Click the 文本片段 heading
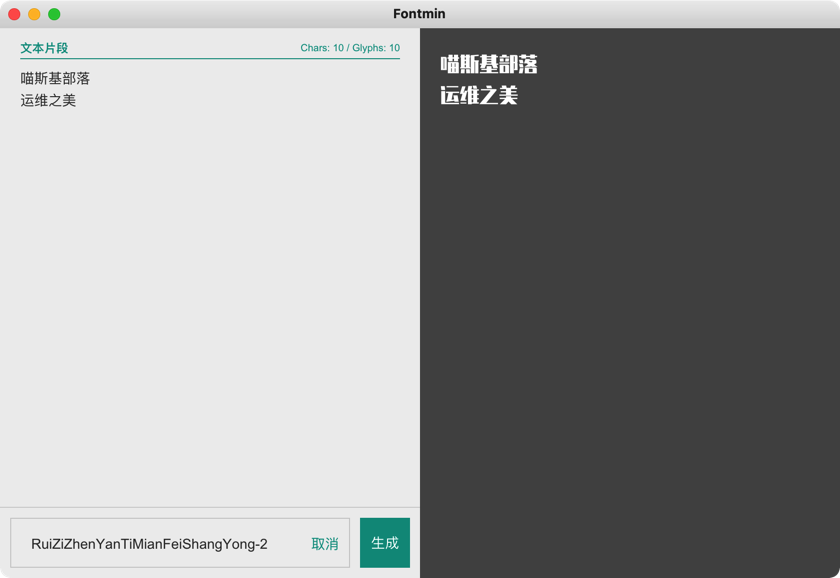The image size is (840, 578). click(x=44, y=48)
